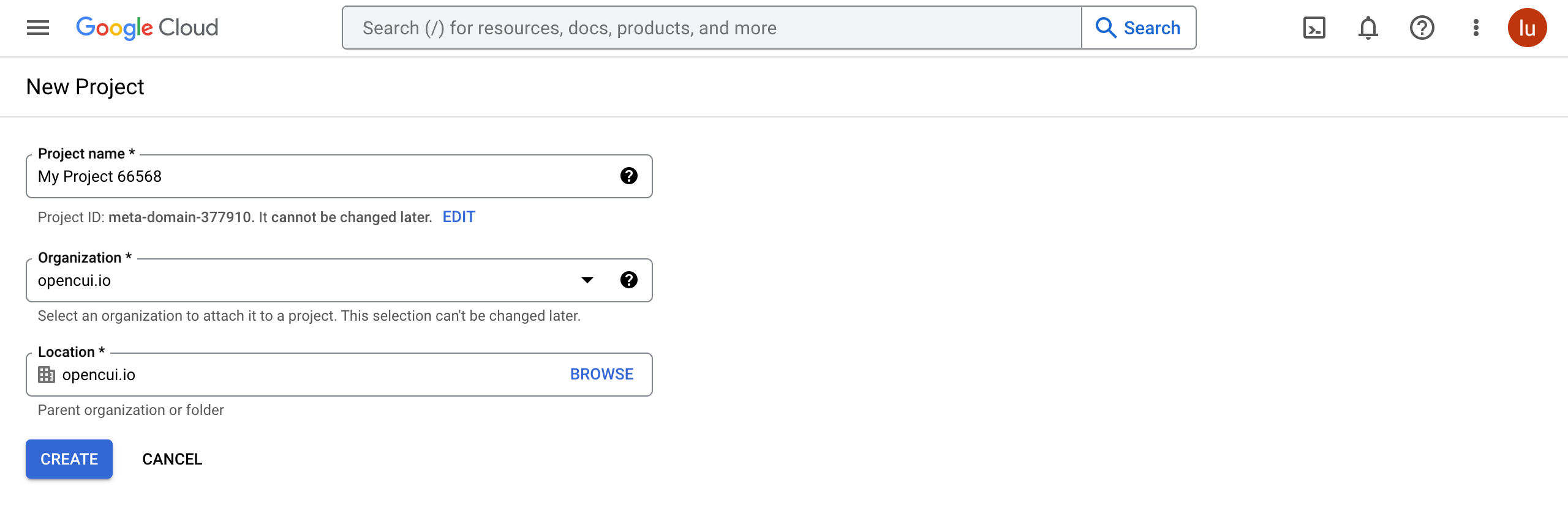Click the CREATE button
The height and width of the screenshot is (508, 1568).
tap(69, 459)
